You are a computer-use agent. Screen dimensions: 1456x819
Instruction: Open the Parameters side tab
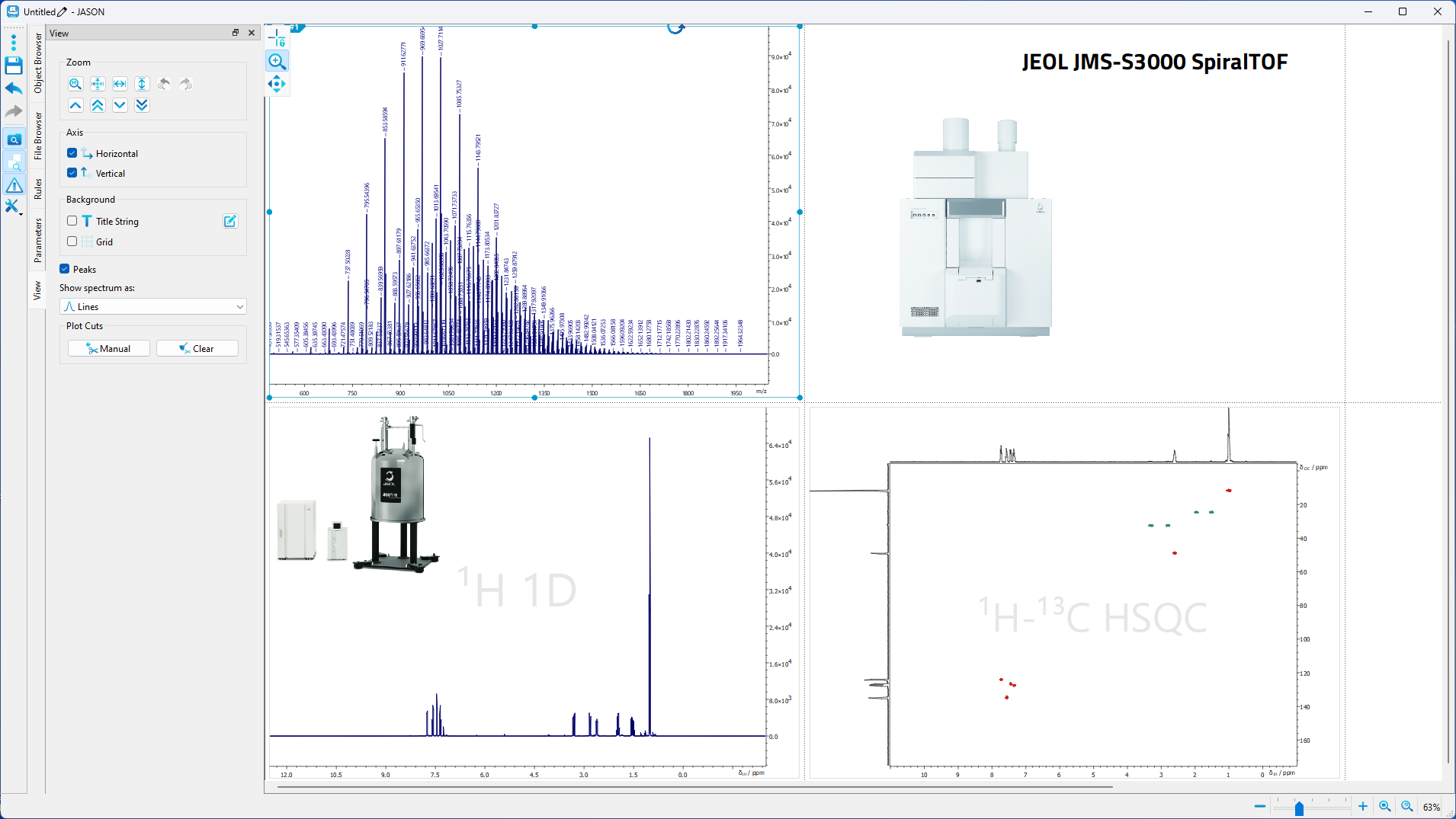37,240
